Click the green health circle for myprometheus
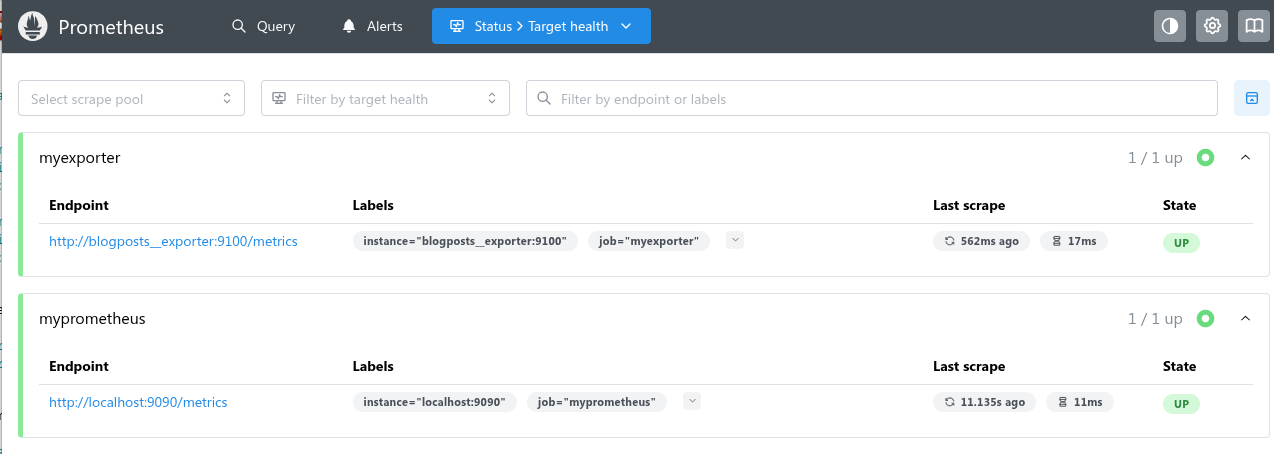Image resolution: width=1274 pixels, height=454 pixels. 1205,318
